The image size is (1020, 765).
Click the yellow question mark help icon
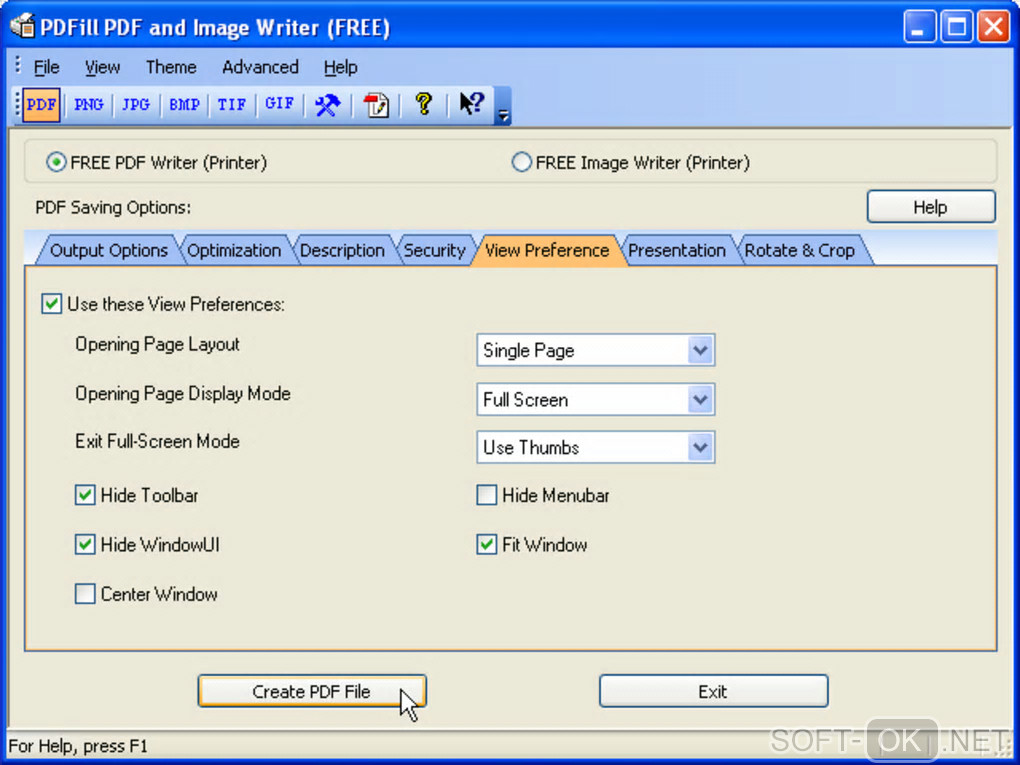click(423, 104)
